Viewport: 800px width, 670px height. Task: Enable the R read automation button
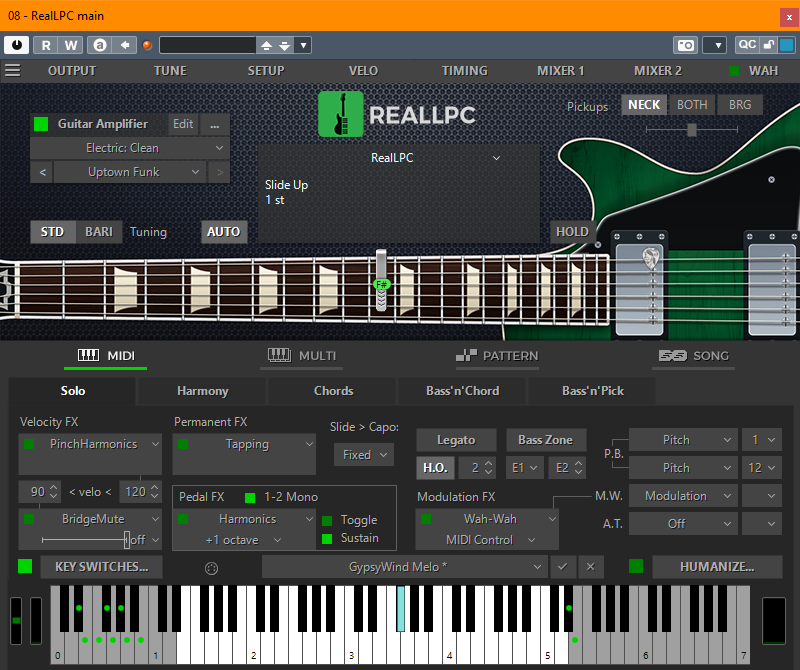pos(46,45)
